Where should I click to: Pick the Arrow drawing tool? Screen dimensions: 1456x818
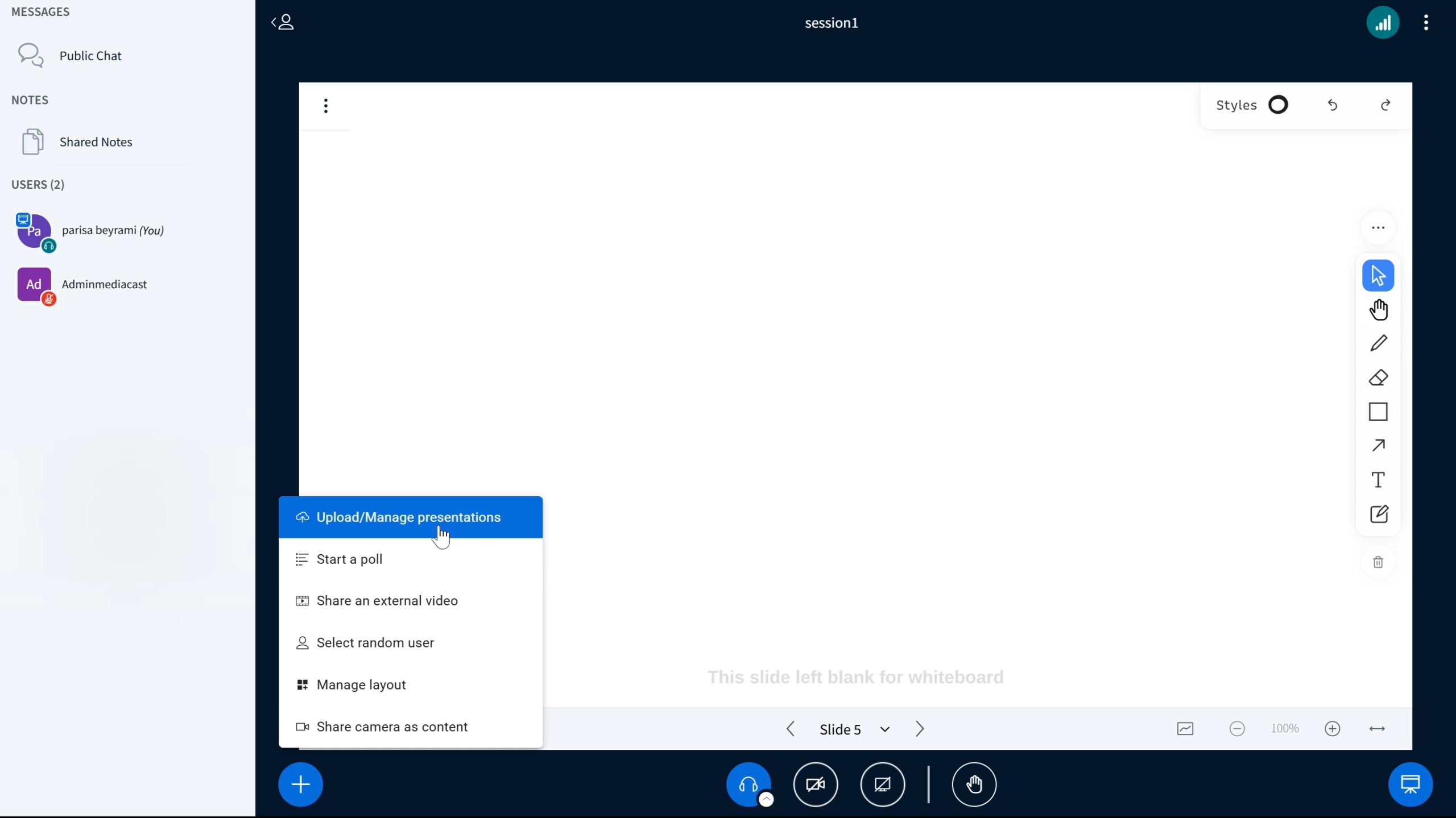pyautogui.click(x=1378, y=446)
